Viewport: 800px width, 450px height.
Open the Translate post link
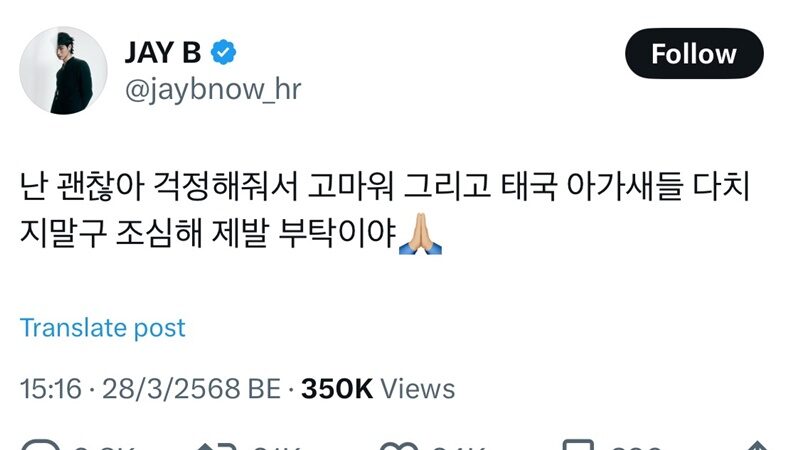click(x=103, y=328)
